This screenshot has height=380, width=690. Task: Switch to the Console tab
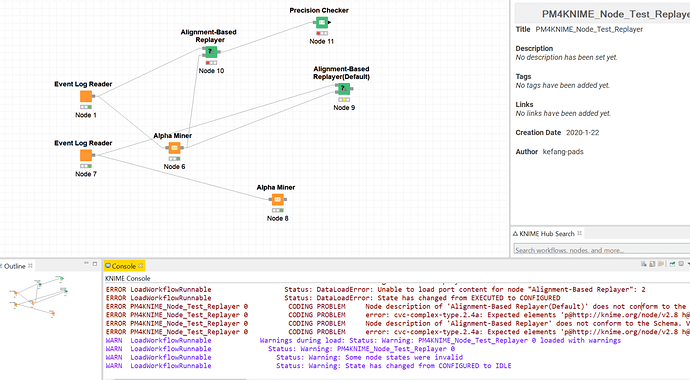point(124,266)
